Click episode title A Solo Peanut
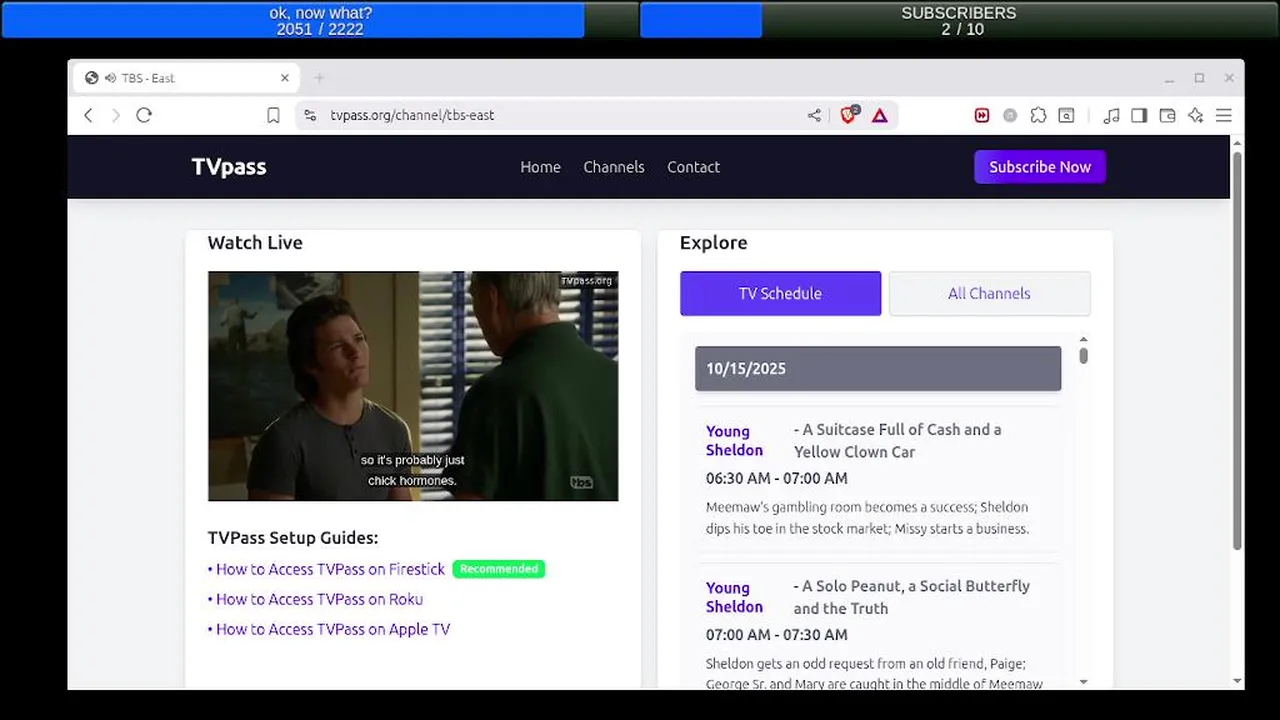The image size is (1280, 720). 911,597
